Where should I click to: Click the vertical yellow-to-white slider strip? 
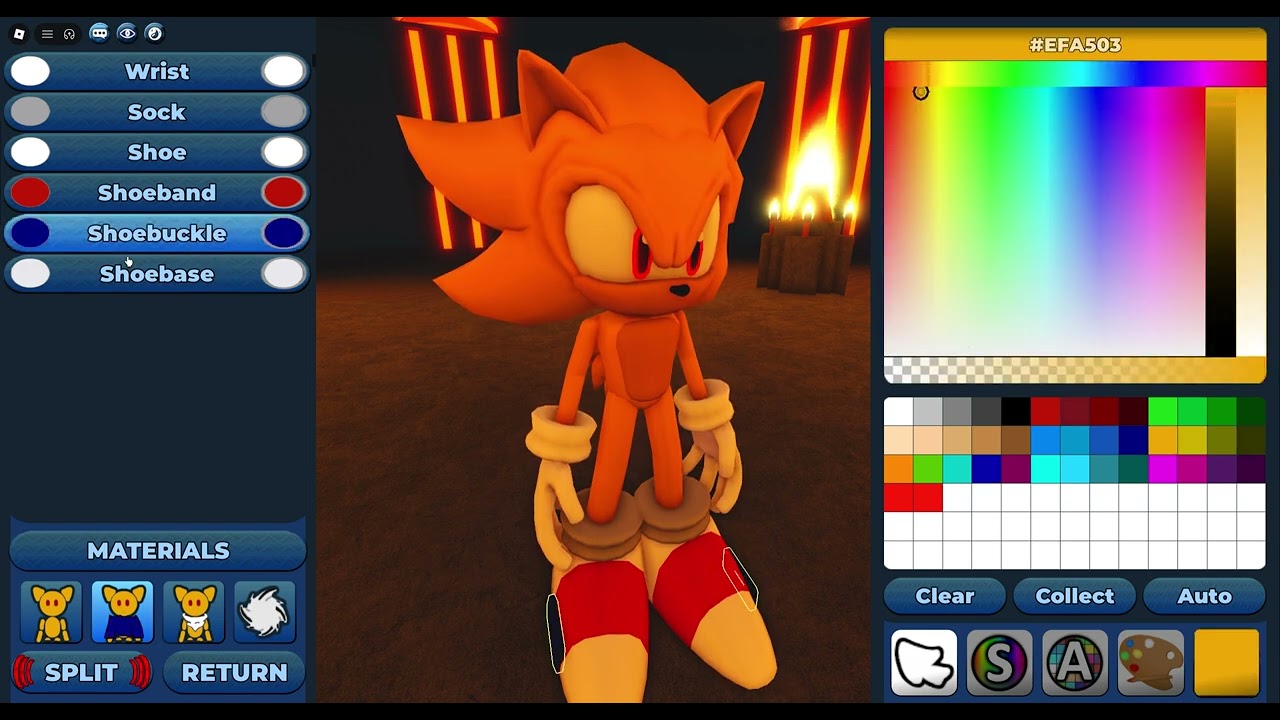[x=1251, y=222]
